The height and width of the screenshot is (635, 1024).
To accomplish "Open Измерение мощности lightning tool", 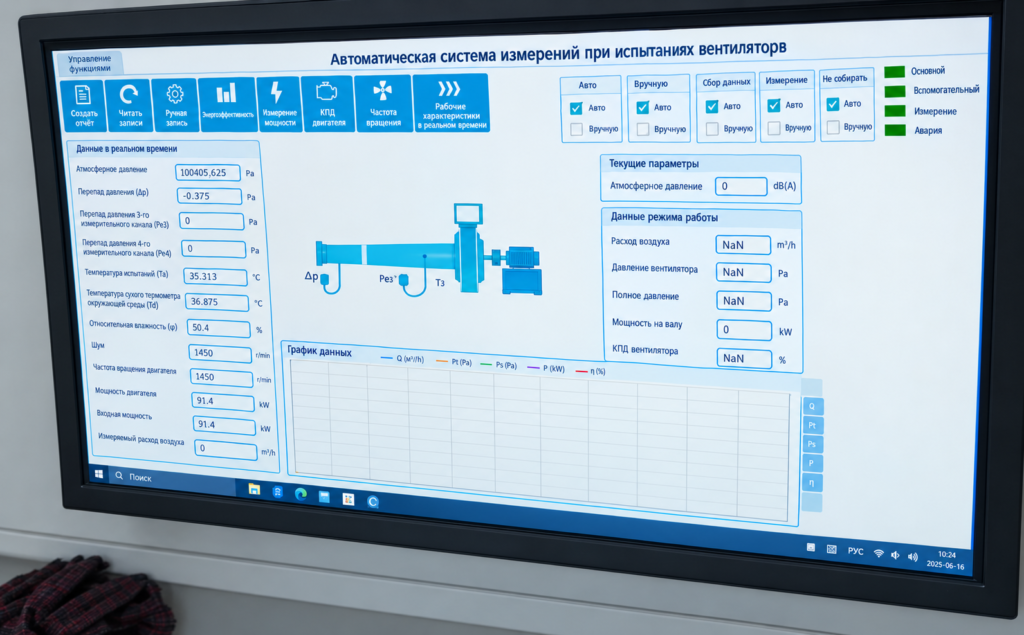I will [x=280, y=104].
